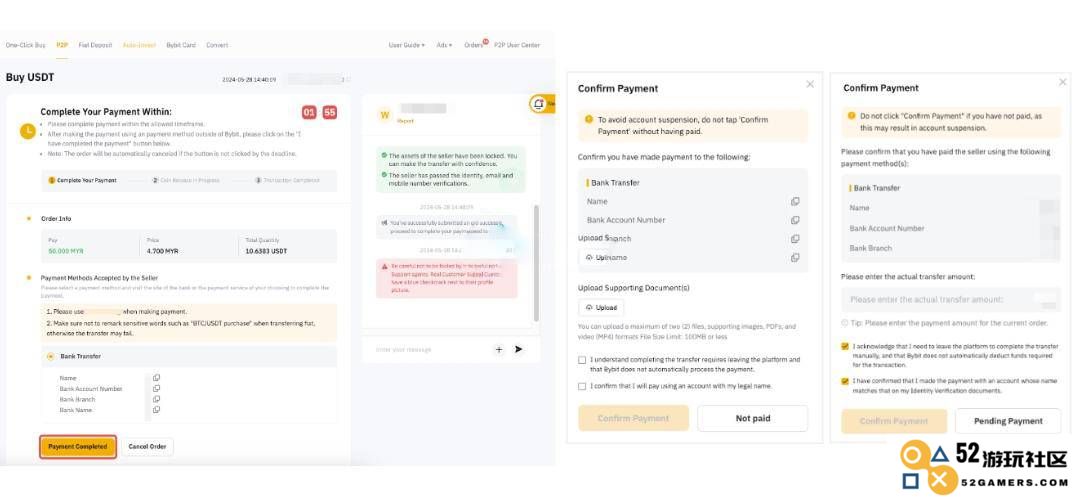Open Bybit Card tab
Screen dimensions: 1077x500
[181, 45]
